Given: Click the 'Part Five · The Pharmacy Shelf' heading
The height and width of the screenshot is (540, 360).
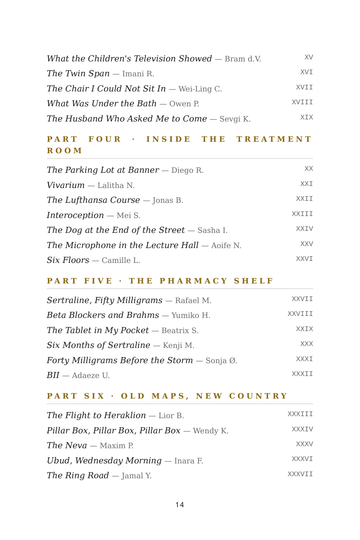Looking at the screenshot, I should pos(160,281).
